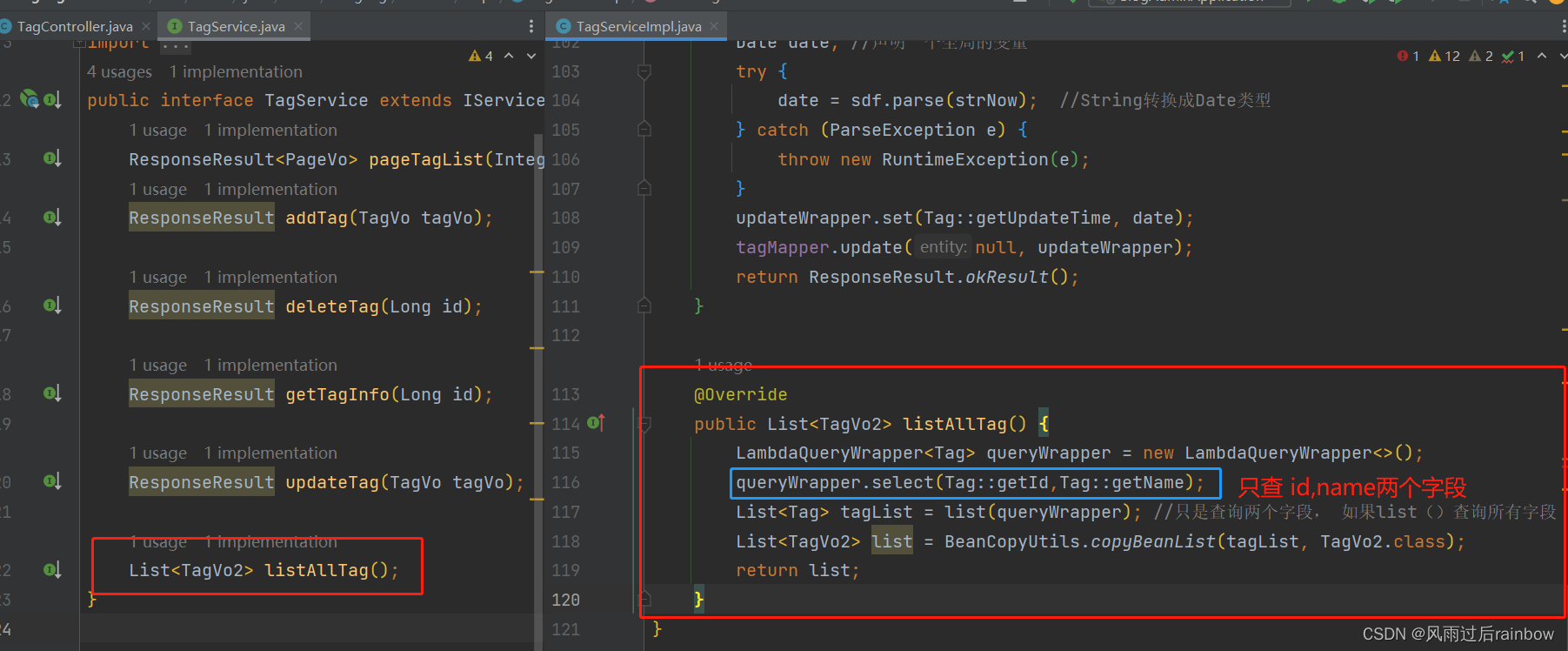Image resolution: width=1568 pixels, height=651 pixels.
Task: Close the TagService.java tab
Action: [298, 26]
